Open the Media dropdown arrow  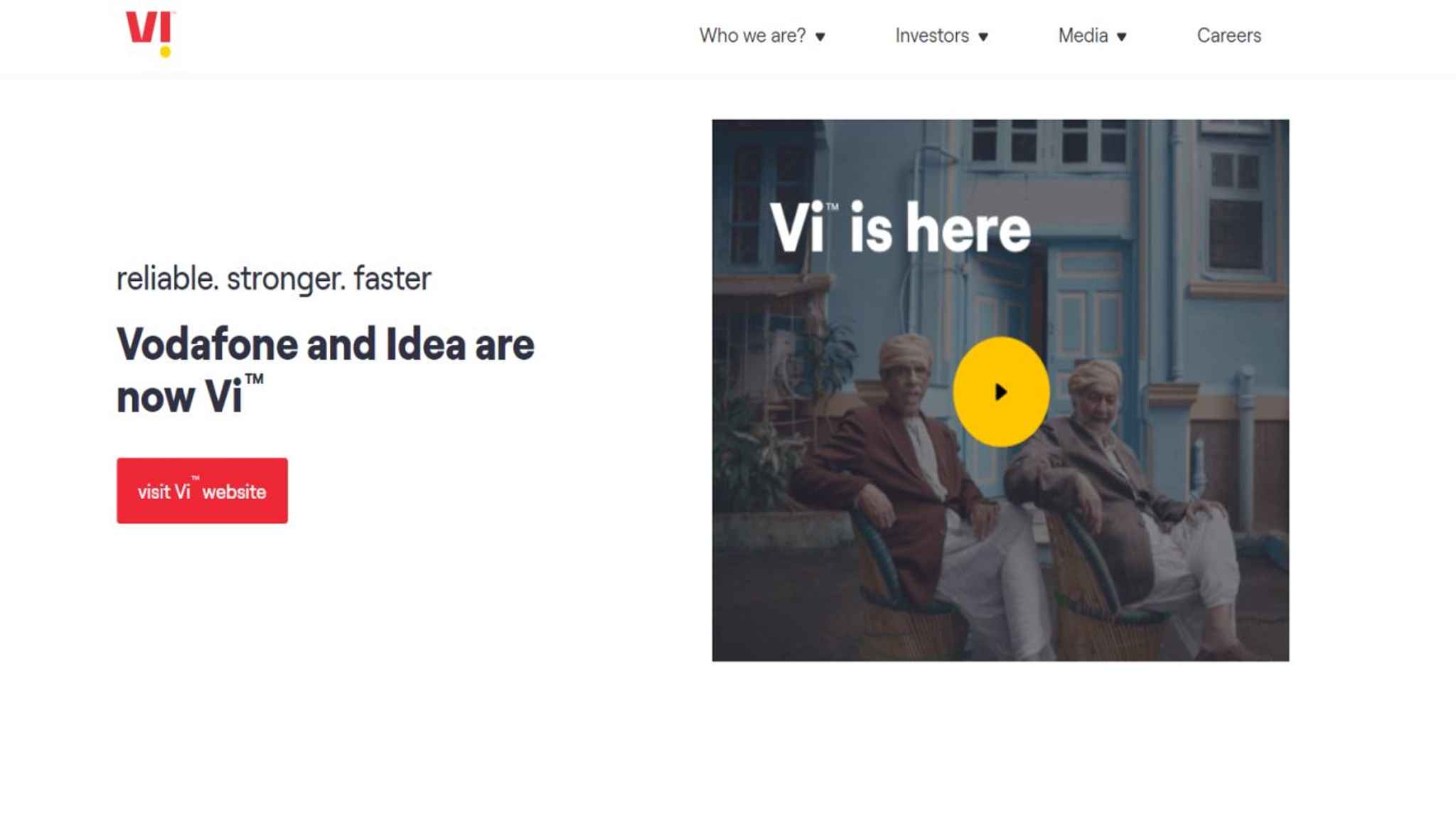coord(1122,36)
